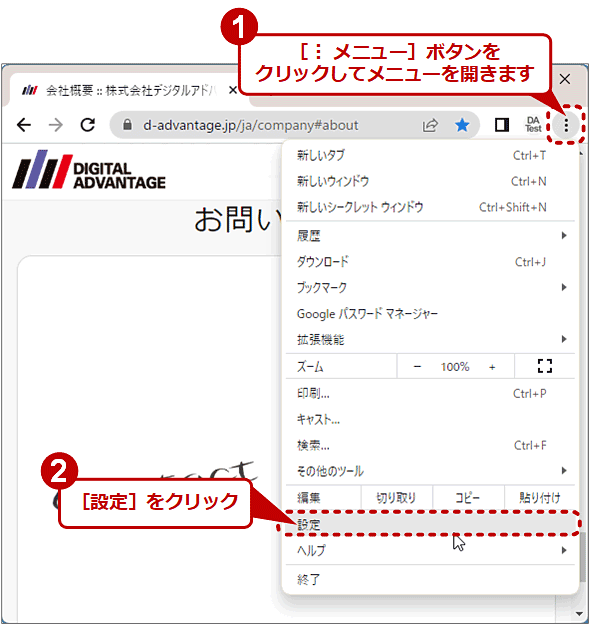Select 検索... menu item
This screenshot has height=625, width=590.
[x=430, y=445]
